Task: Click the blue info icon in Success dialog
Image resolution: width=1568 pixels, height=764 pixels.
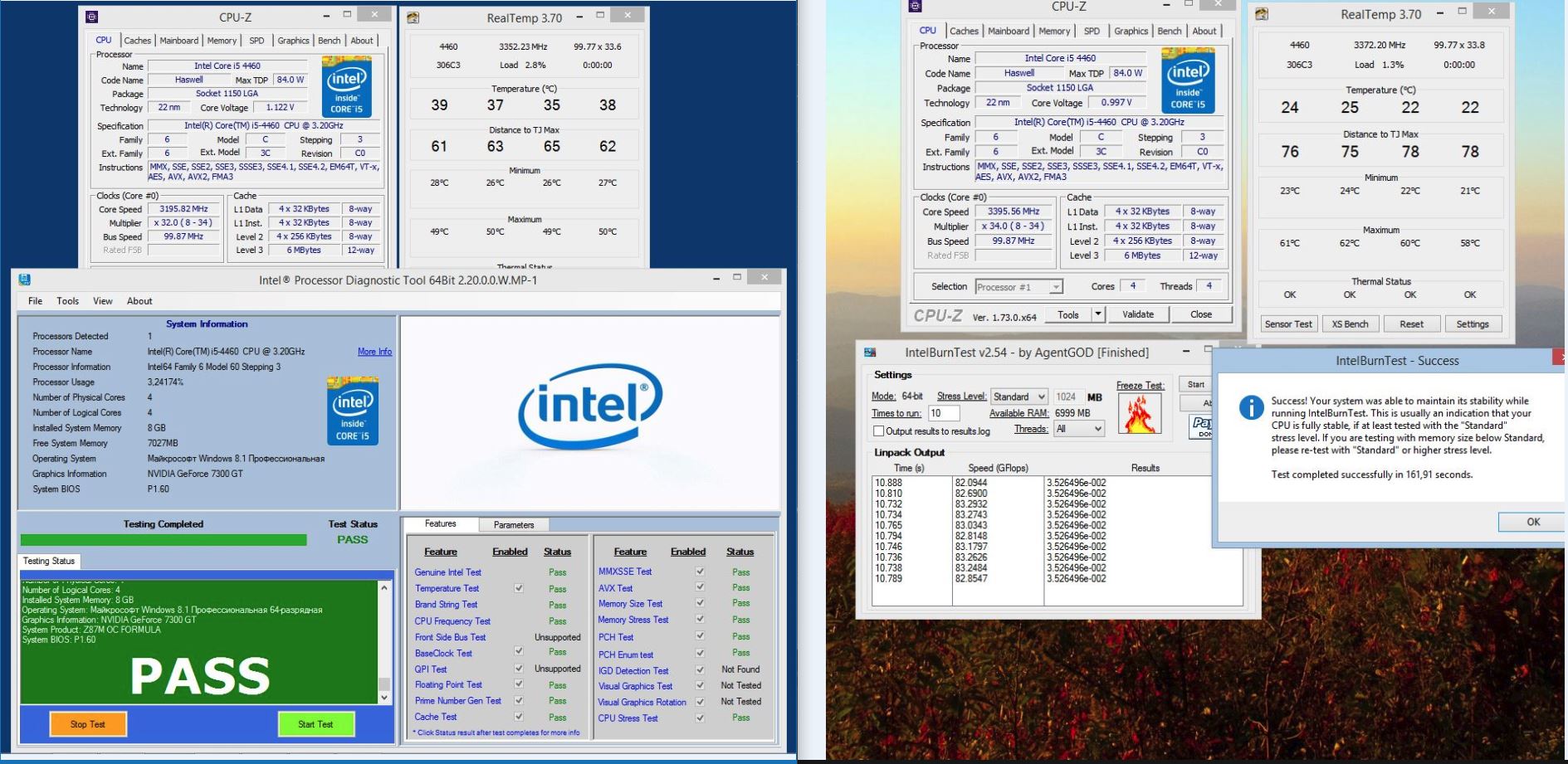Action: [1251, 406]
